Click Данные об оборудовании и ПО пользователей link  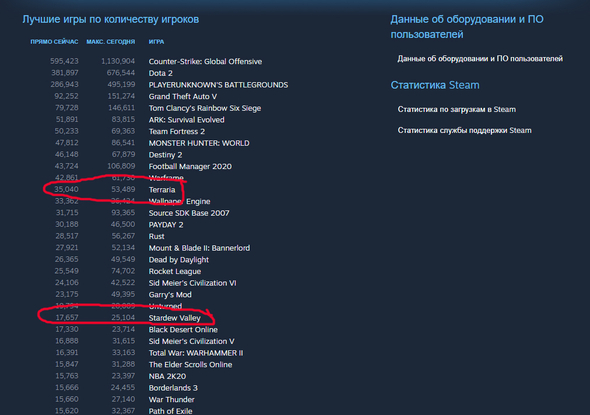click(x=480, y=59)
